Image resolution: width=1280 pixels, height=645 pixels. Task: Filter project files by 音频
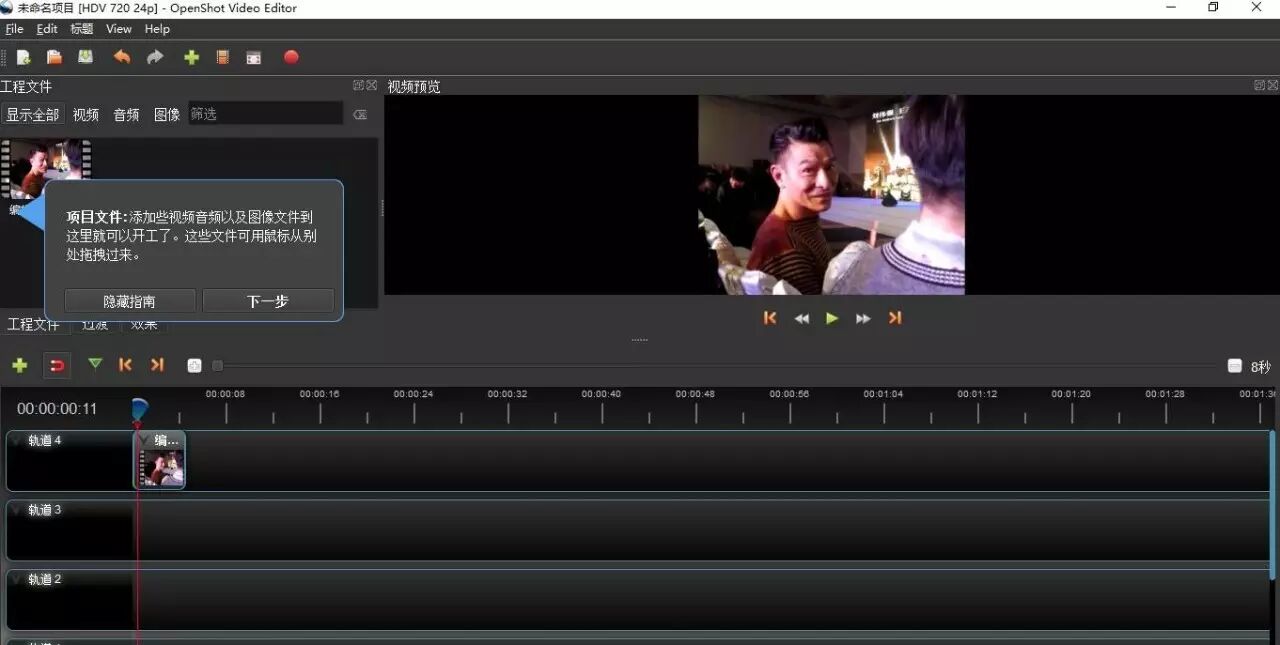pyautogui.click(x=126, y=114)
